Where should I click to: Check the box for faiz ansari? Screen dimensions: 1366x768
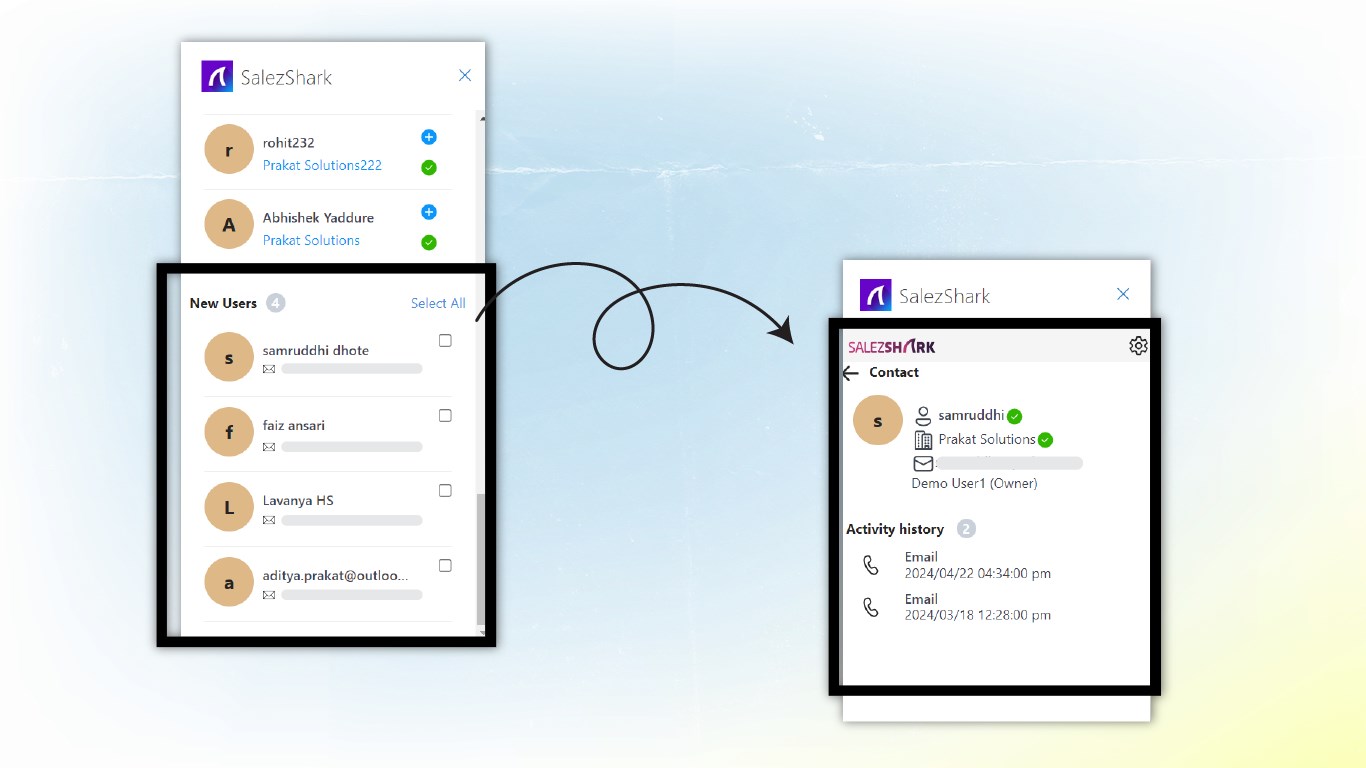(445, 416)
